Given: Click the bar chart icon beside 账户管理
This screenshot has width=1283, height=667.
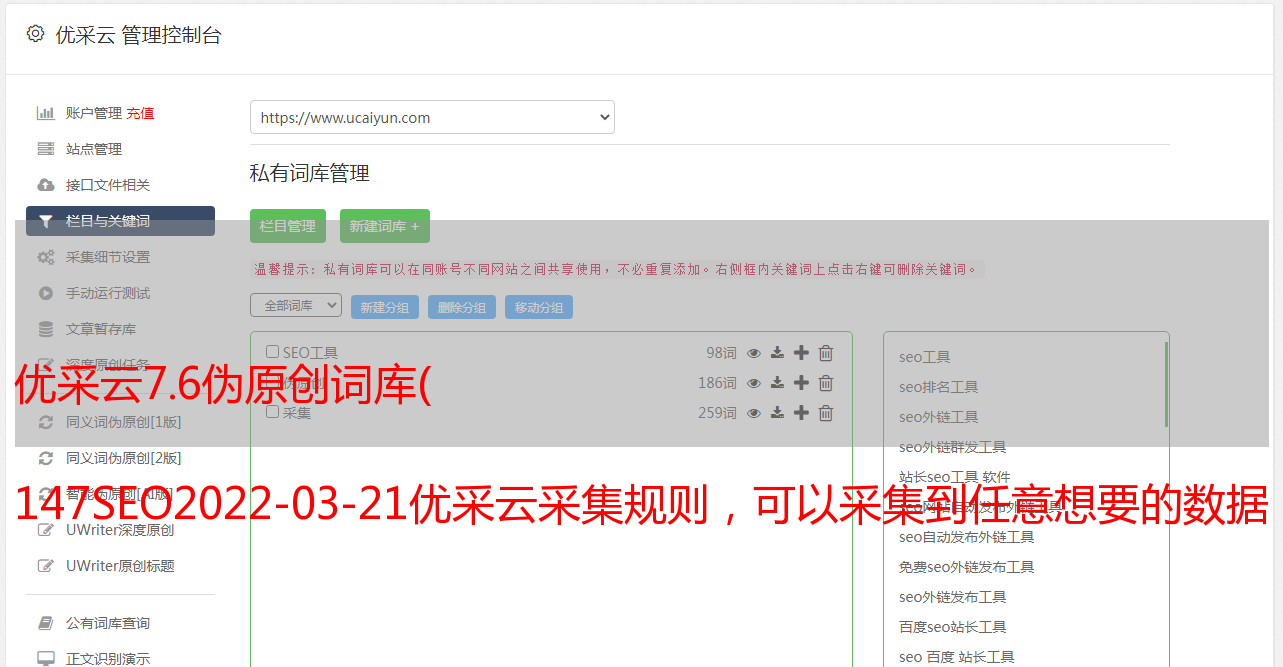Looking at the screenshot, I should [x=46, y=113].
